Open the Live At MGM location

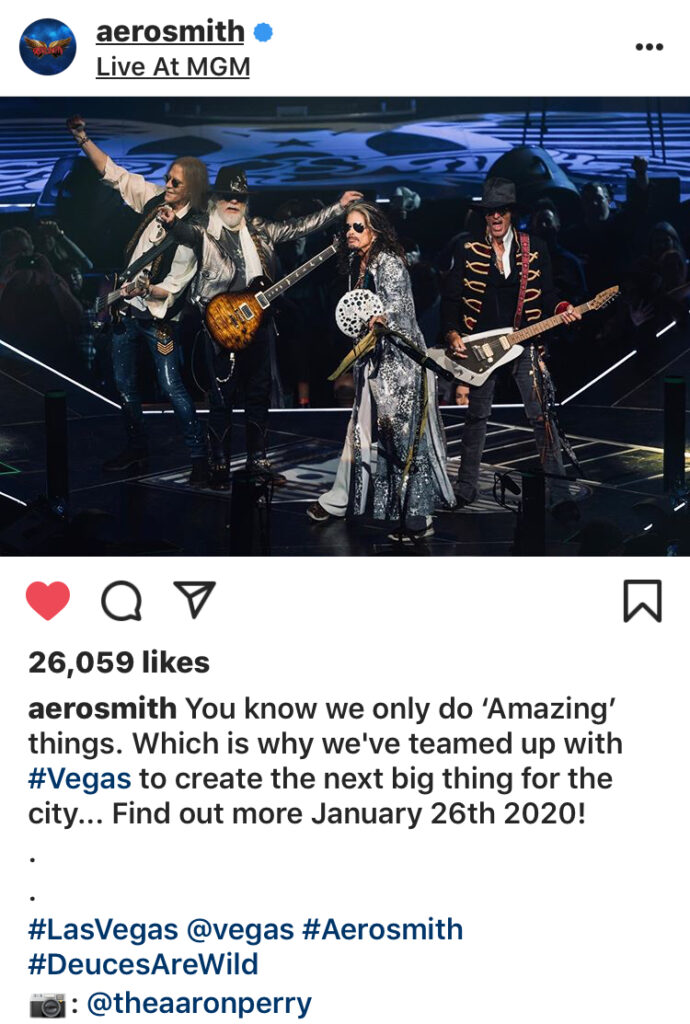[x=173, y=67]
